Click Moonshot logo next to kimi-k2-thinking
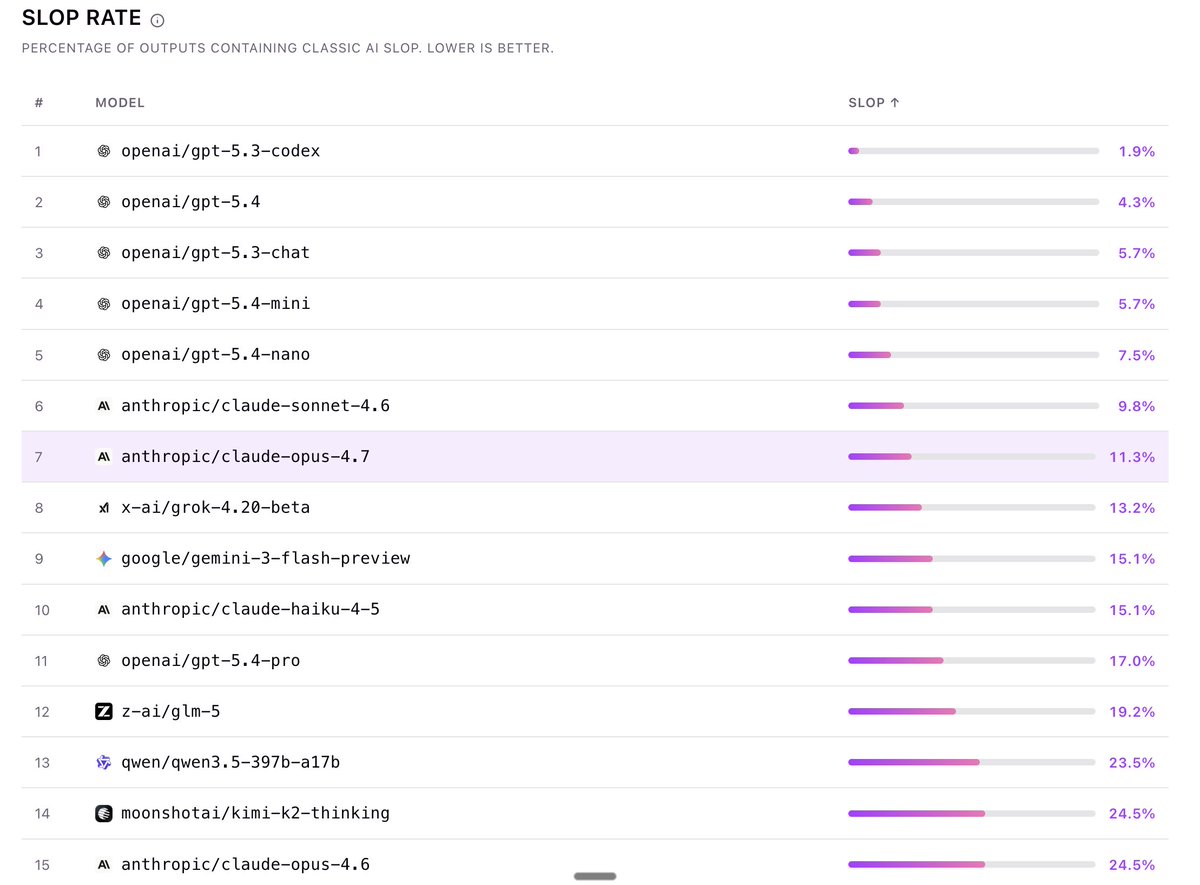Image resolution: width=1200 pixels, height=885 pixels. 104,814
